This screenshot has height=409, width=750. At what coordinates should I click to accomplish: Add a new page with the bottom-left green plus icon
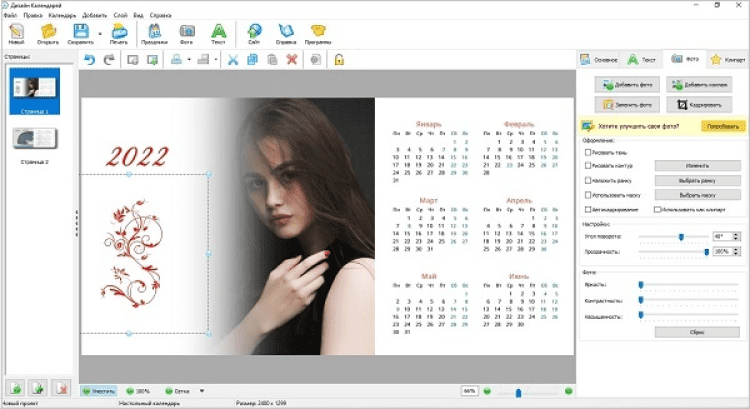click(x=16, y=388)
